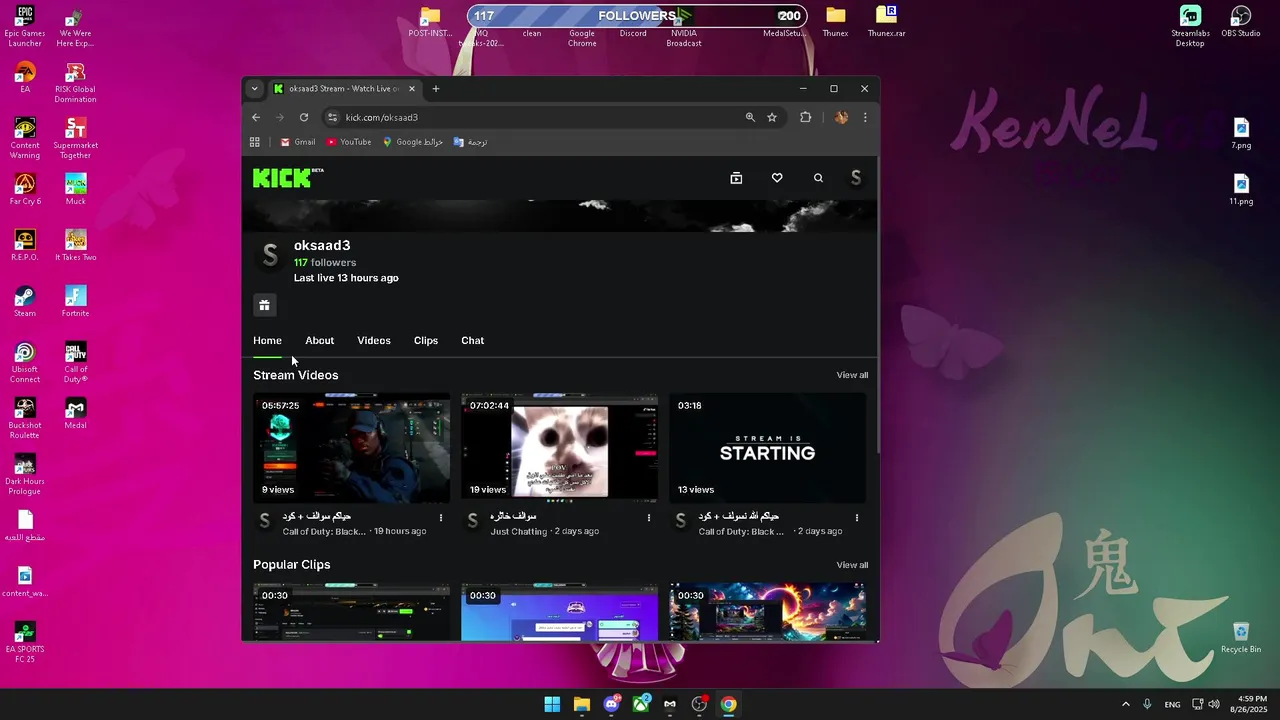1280x720 pixels.
Task: Open the Kick browse icon in header
Action: click(x=736, y=178)
